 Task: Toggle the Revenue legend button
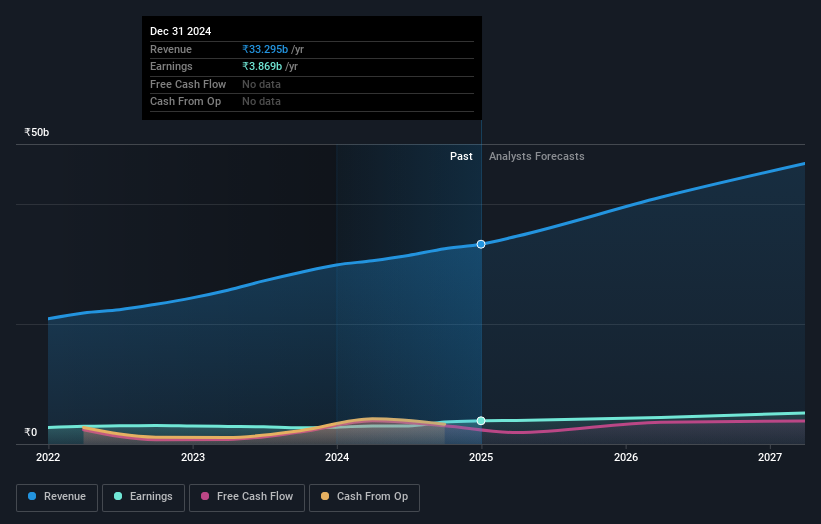click(x=57, y=497)
